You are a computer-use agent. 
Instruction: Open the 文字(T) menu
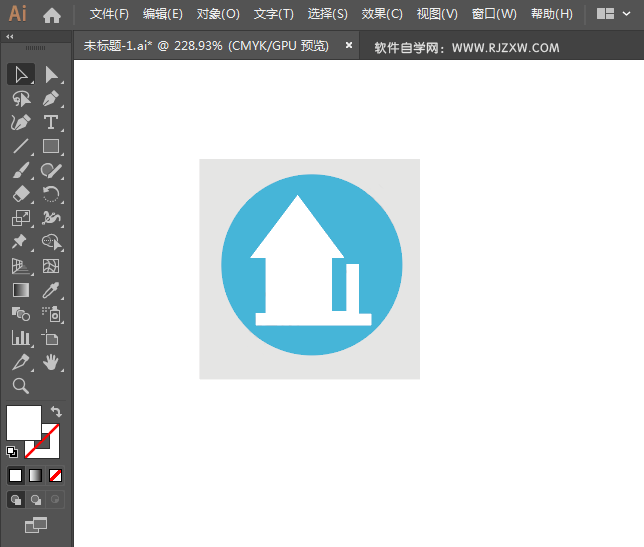(x=274, y=14)
